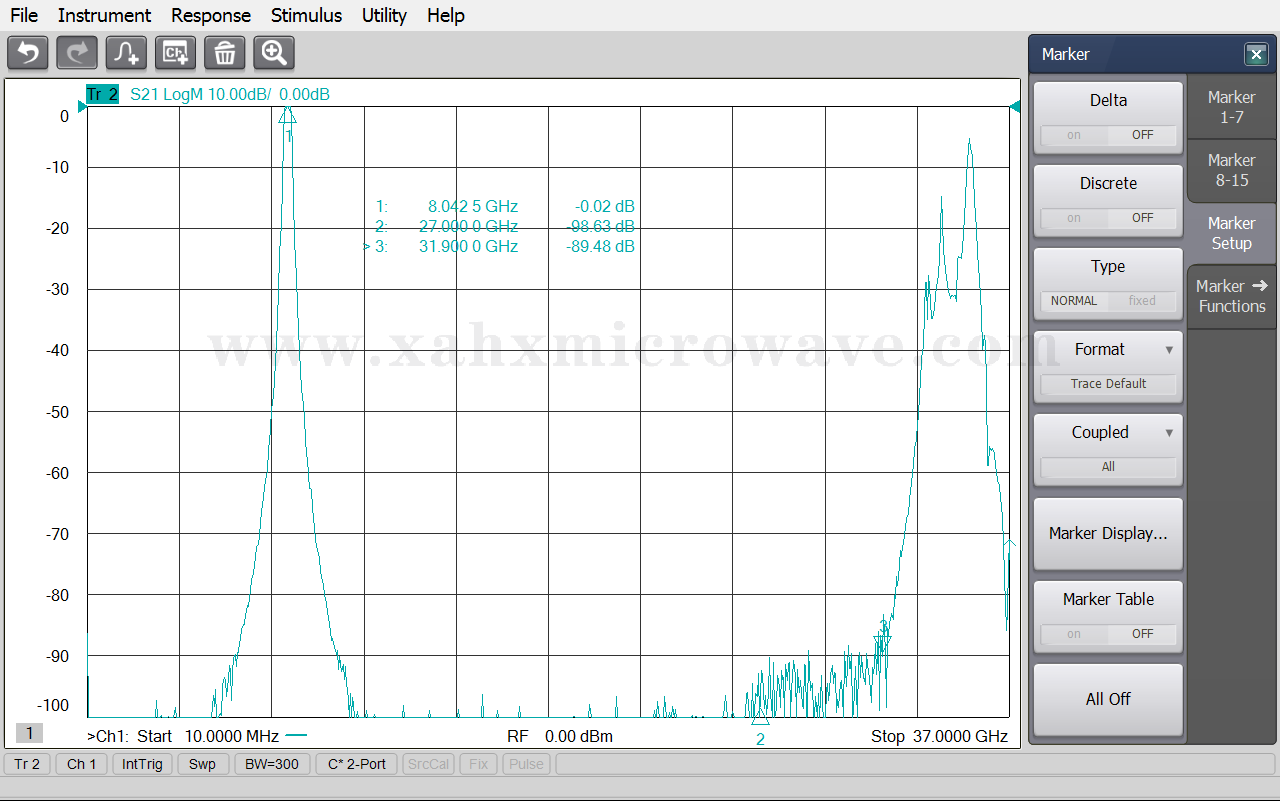Expand the Coupled dropdown arrow

[x=1169, y=433]
